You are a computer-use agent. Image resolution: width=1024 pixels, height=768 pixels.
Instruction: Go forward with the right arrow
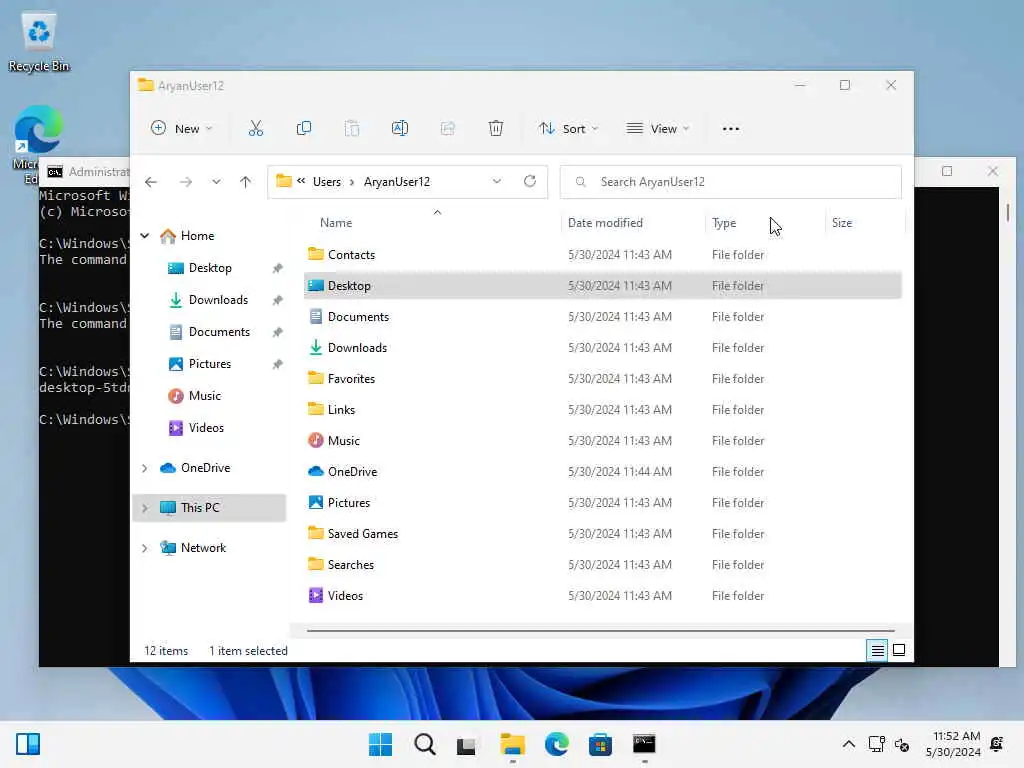click(x=186, y=182)
